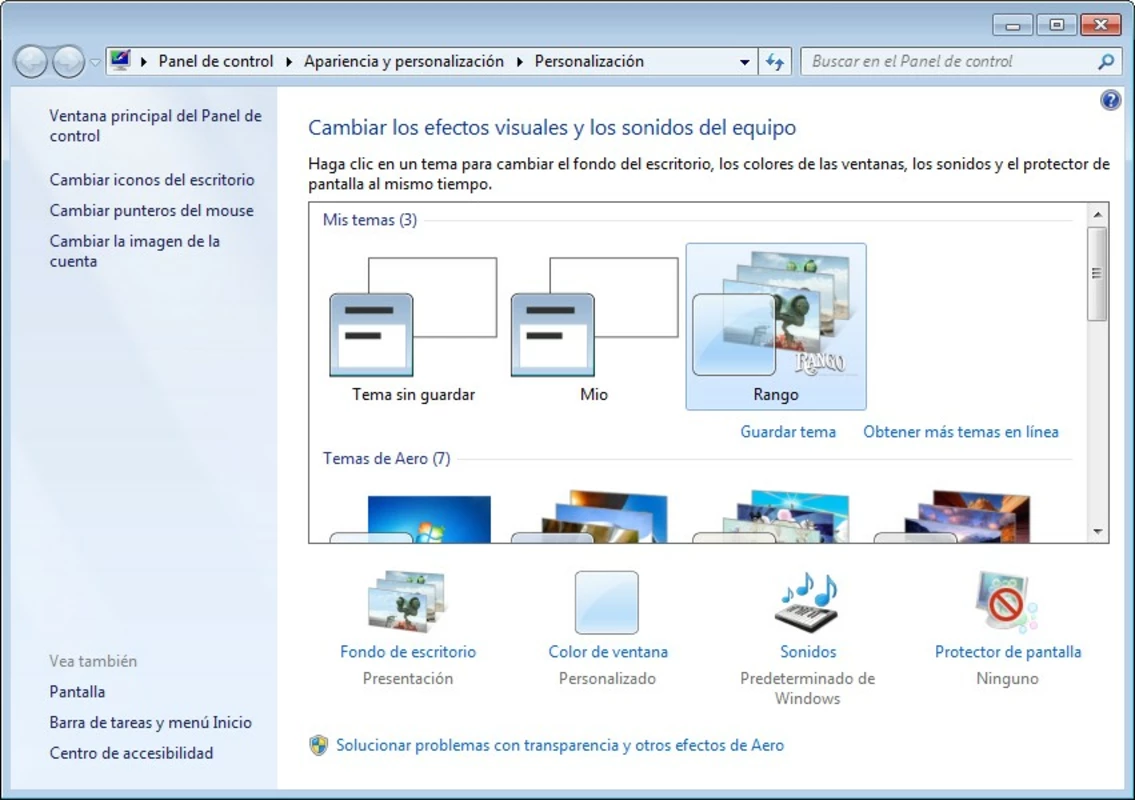Open 'Barra de tareas y menú Inicio'
Viewport: 1135px width, 800px height.
click(x=151, y=722)
